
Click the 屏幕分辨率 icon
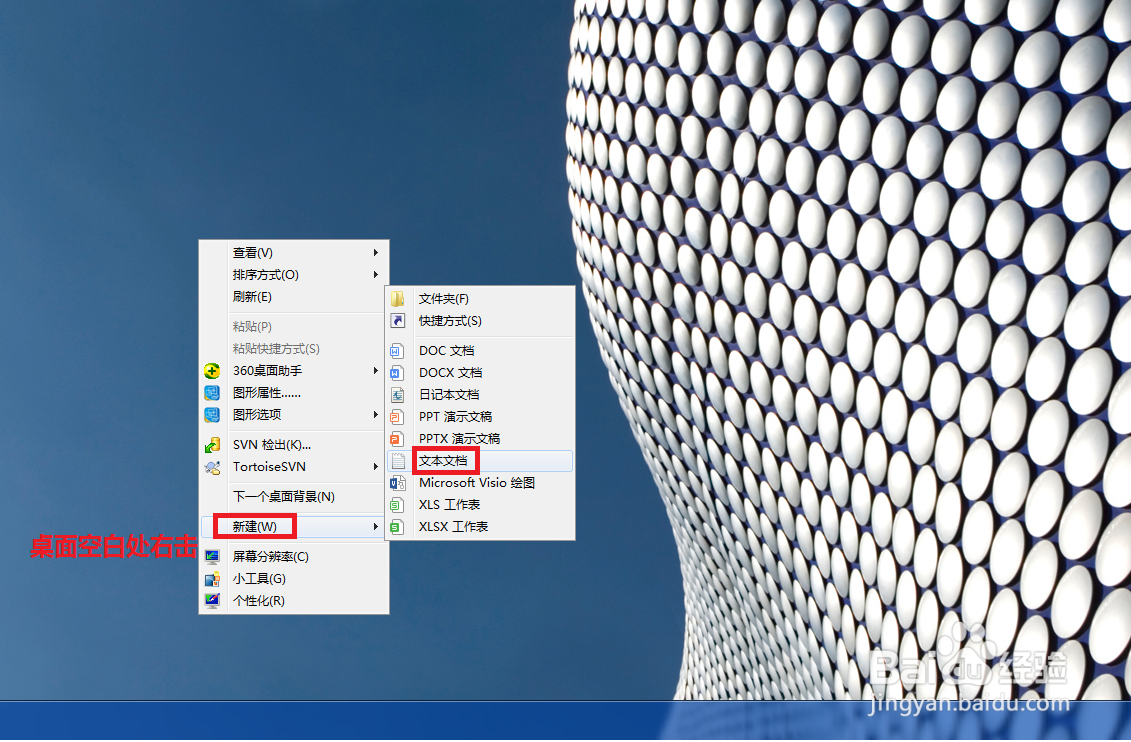(x=213, y=556)
